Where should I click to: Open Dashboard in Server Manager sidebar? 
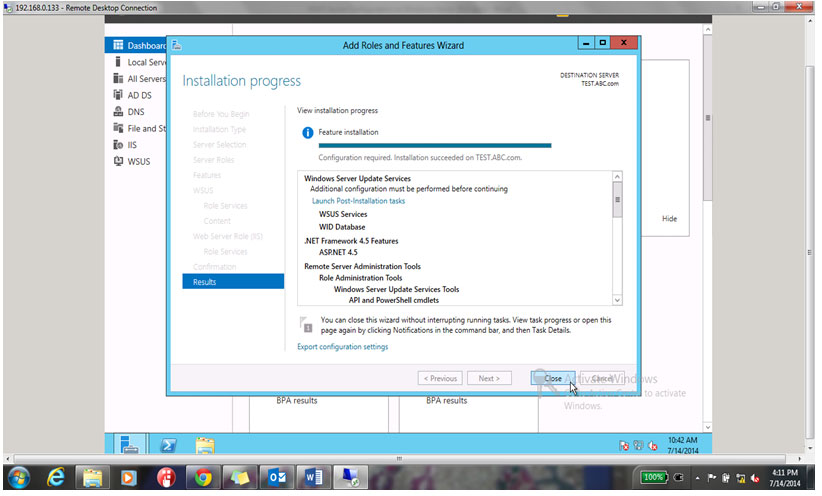pos(136,45)
